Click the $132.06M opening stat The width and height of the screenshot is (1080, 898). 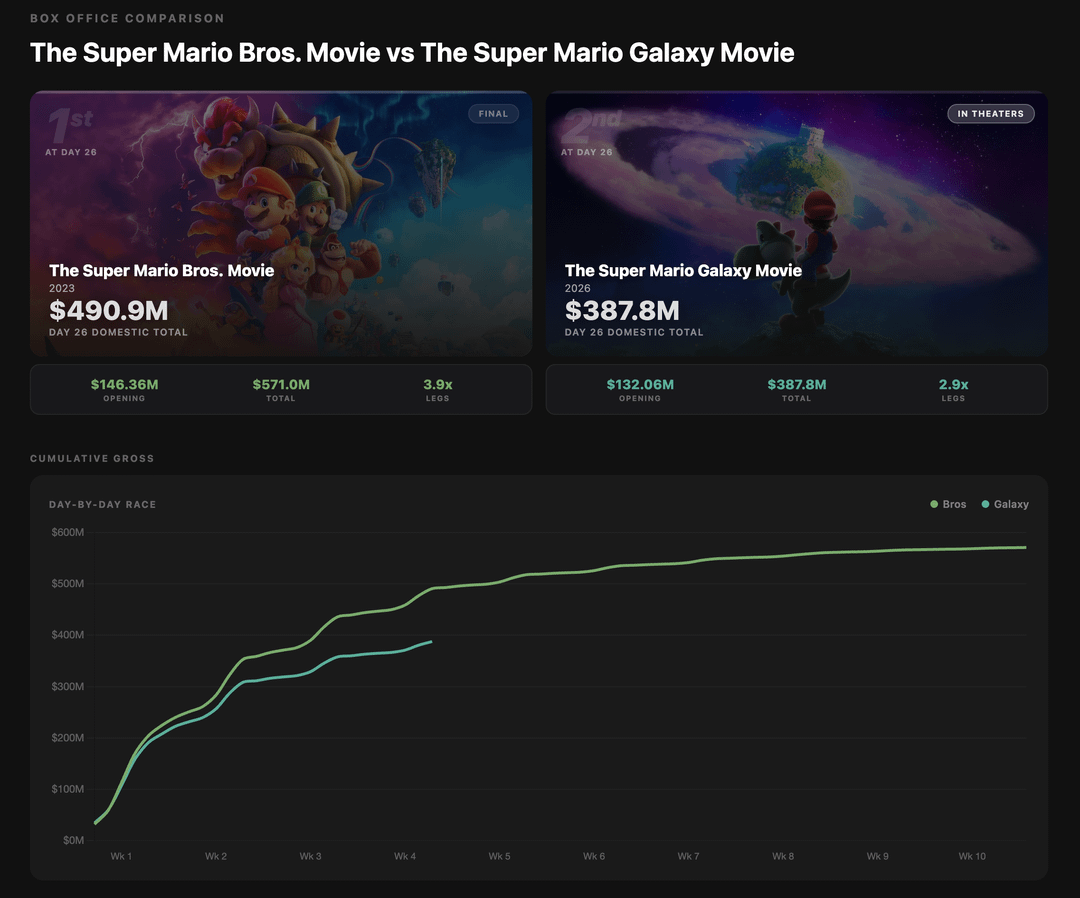pyautogui.click(x=640, y=384)
